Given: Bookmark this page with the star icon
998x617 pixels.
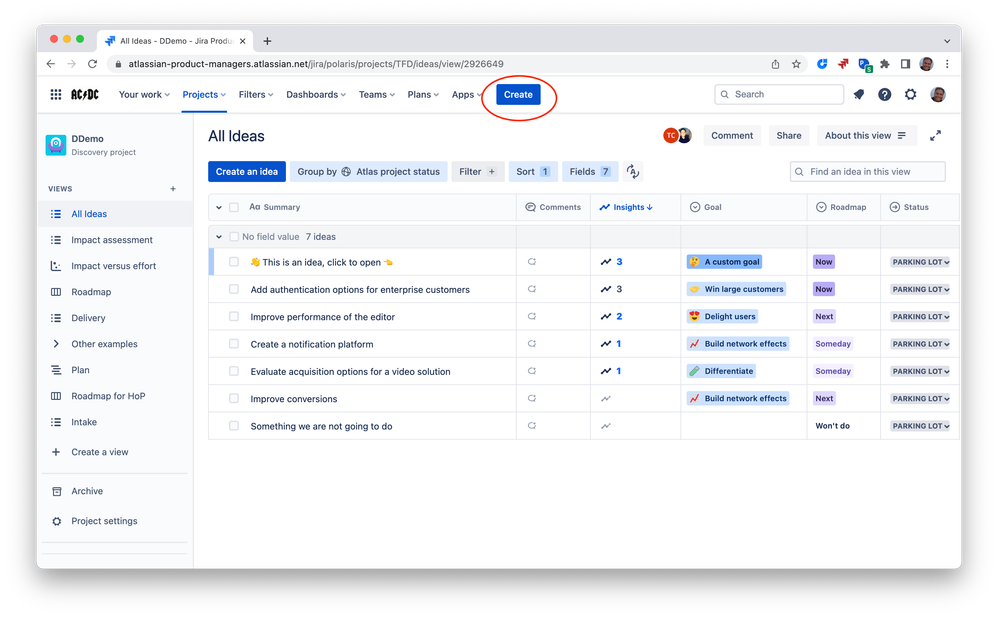Looking at the screenshot, I should tap(796, 64).
